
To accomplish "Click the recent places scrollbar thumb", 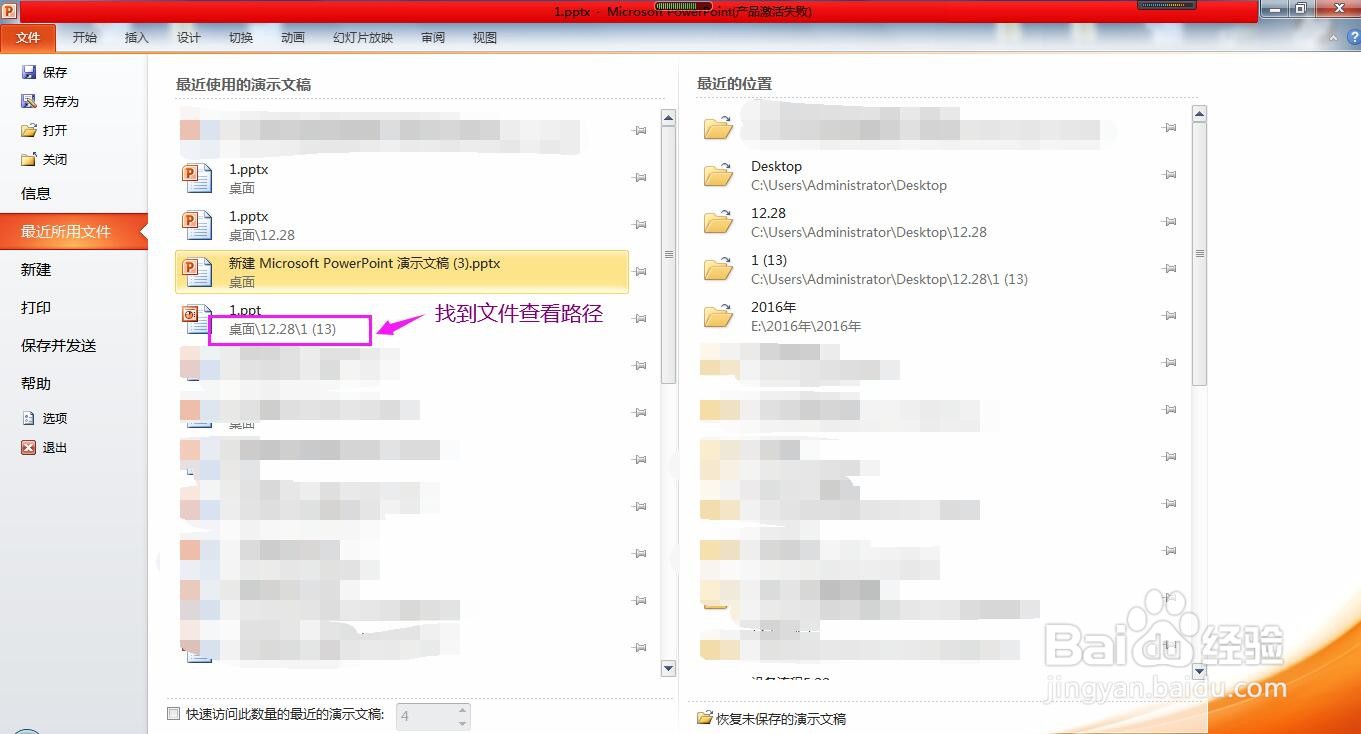I will coord(1199,254).
